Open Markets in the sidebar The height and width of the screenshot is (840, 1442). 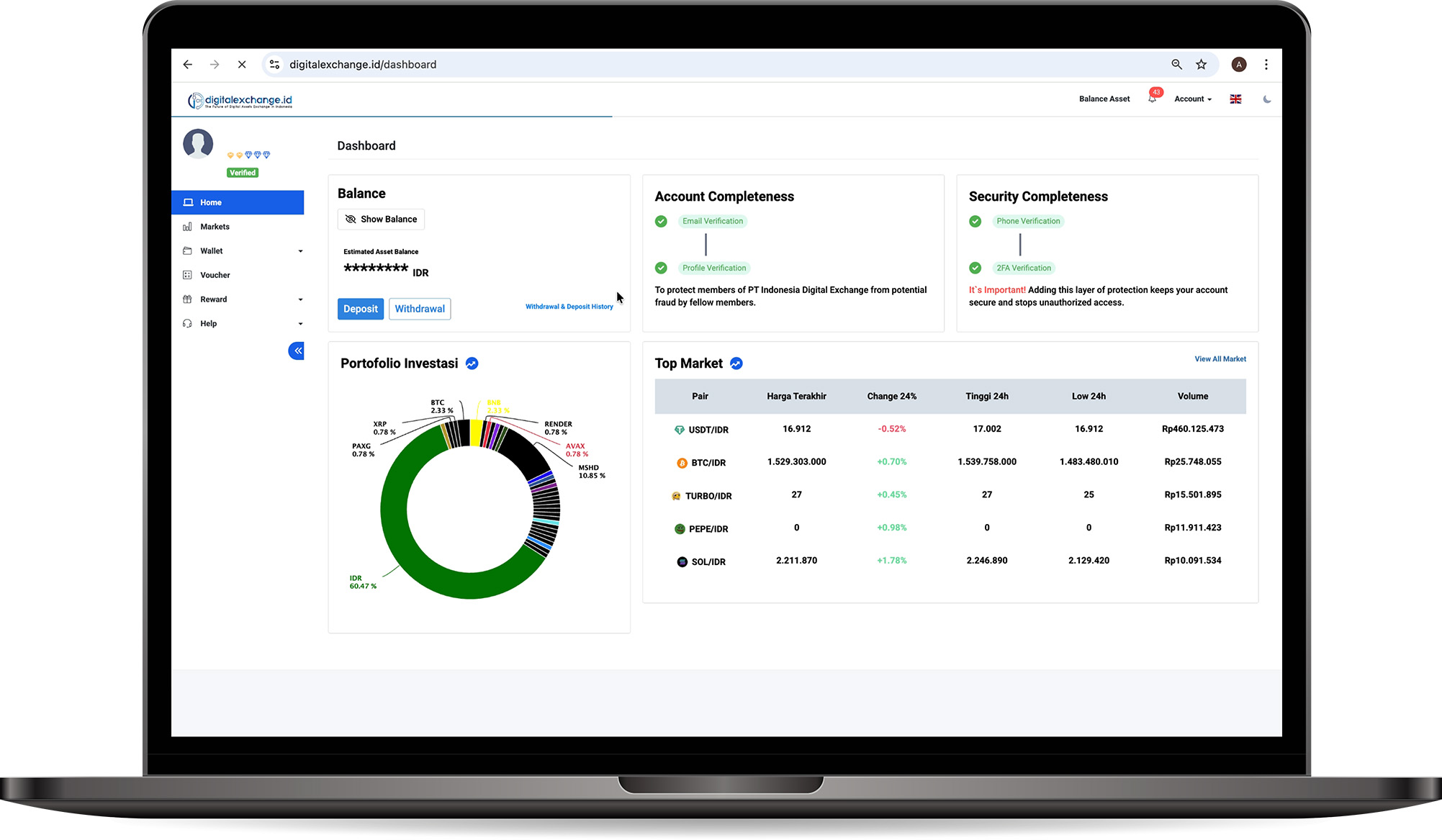215,227
